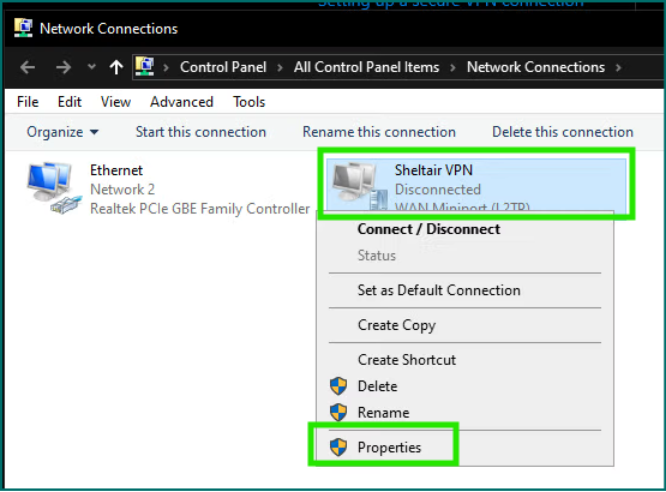
Task: Open the recent locations dropdown arrow
Action: coord(91,68)
